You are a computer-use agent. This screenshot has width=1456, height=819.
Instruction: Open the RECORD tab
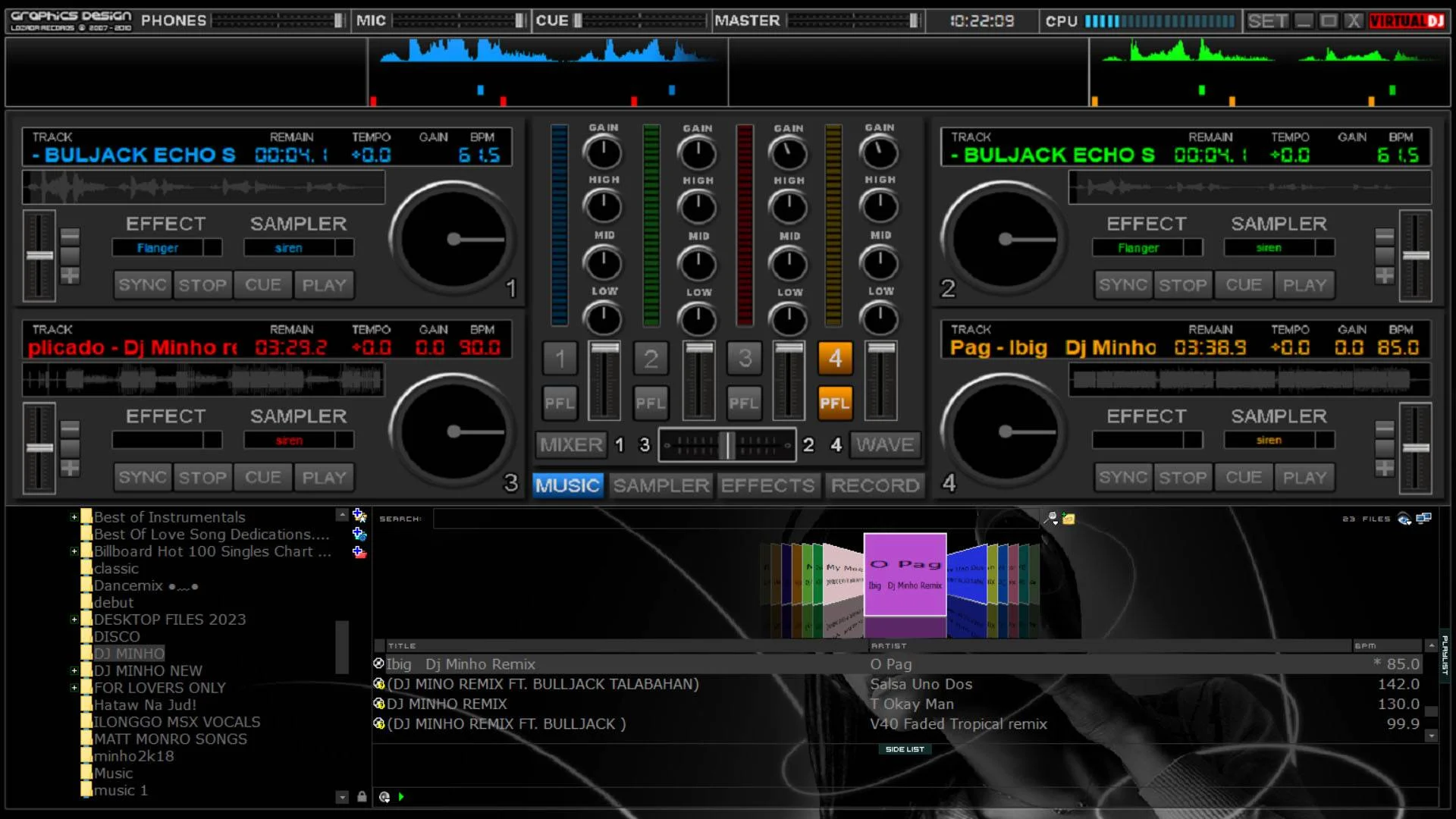875,485
